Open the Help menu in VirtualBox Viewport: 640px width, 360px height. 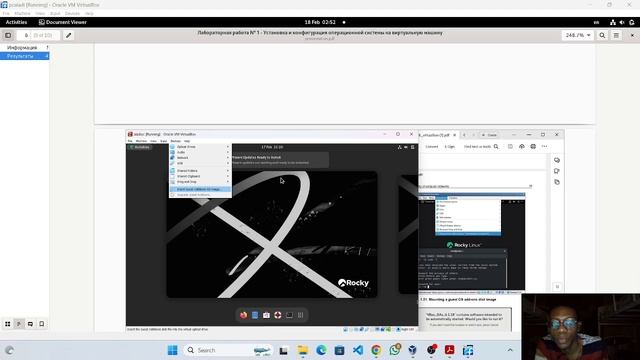pos(89,13)
